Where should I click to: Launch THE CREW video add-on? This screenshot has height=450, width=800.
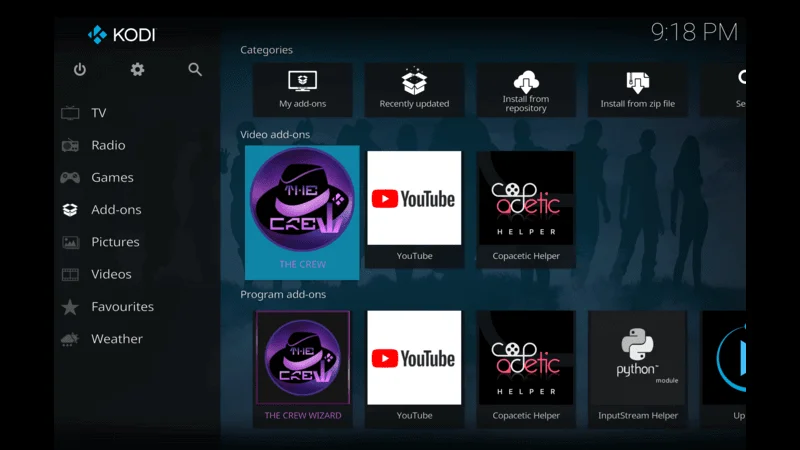[x=302, y=213]
